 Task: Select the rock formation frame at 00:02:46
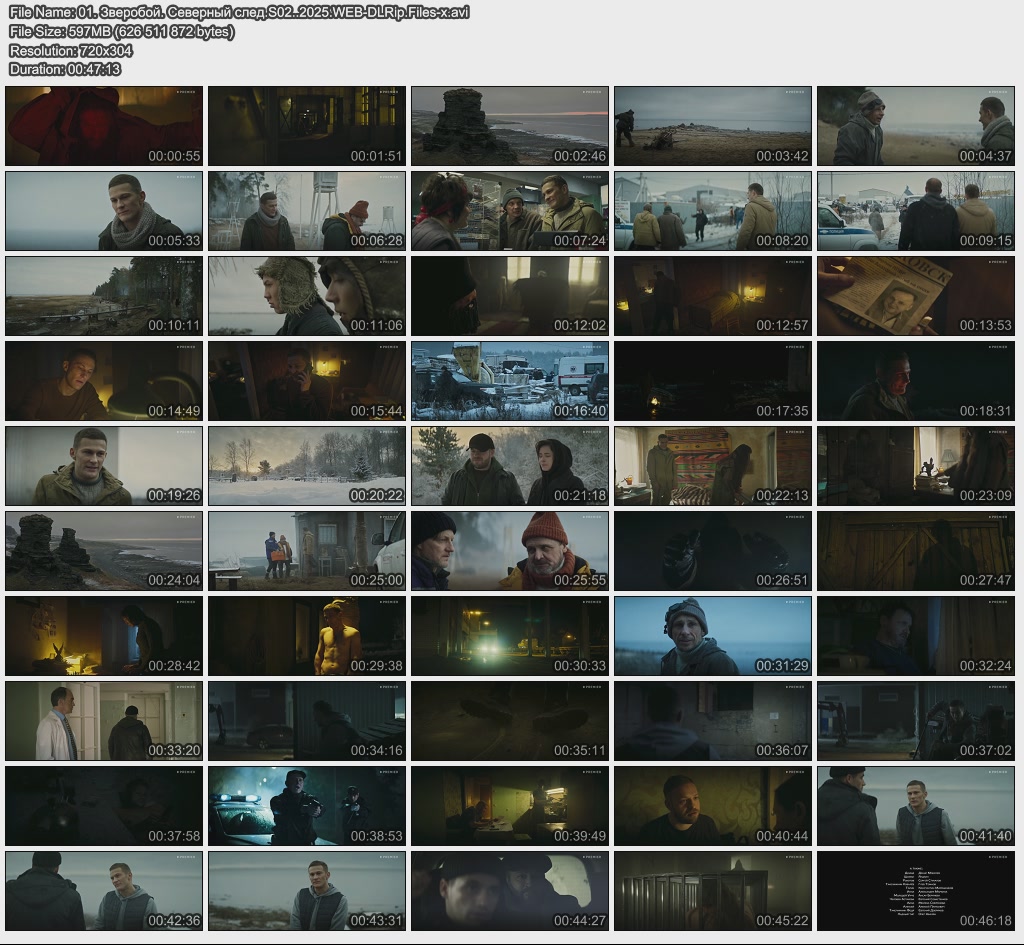tap(510, 126)
